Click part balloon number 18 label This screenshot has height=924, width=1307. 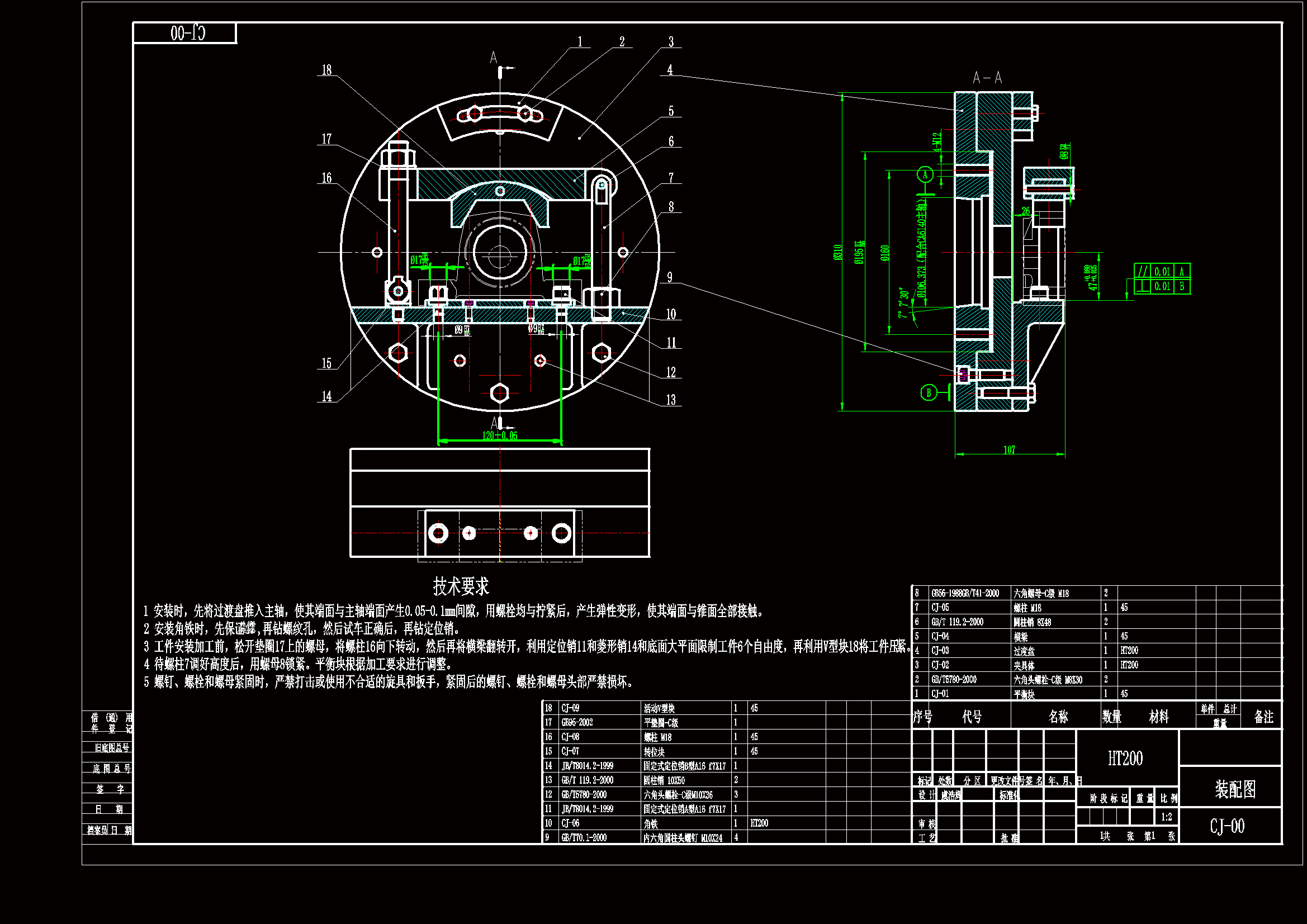click(x=326, y=70)
